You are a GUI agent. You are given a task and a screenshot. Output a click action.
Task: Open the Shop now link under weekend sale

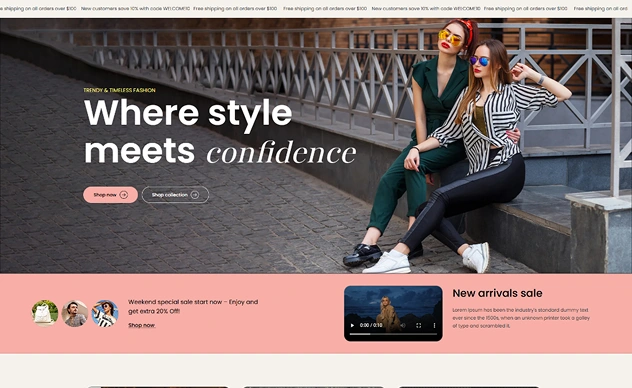[141, 325]
